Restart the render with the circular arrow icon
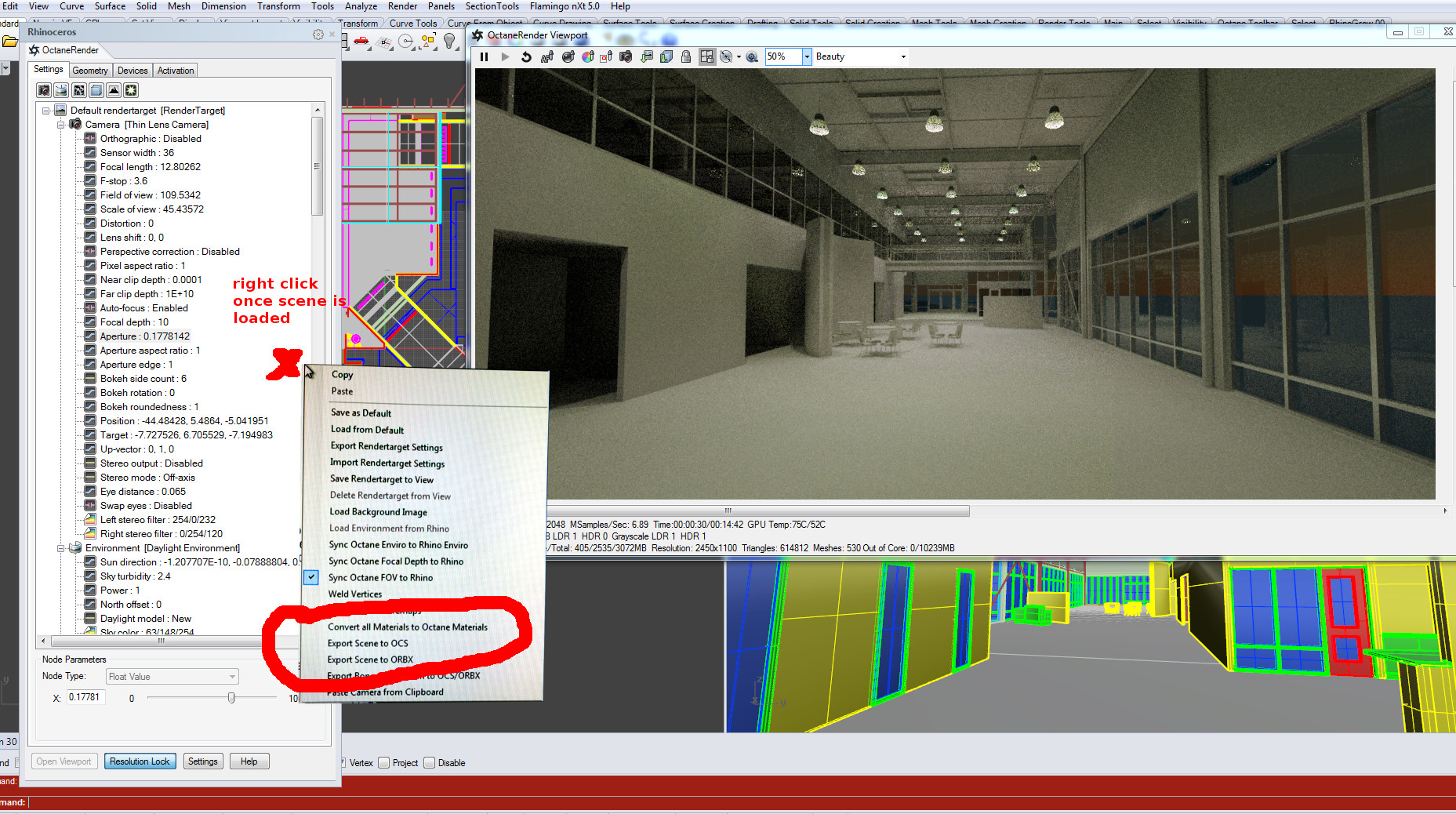Screen dimensions: 1456x814 (x=526, y=56)
